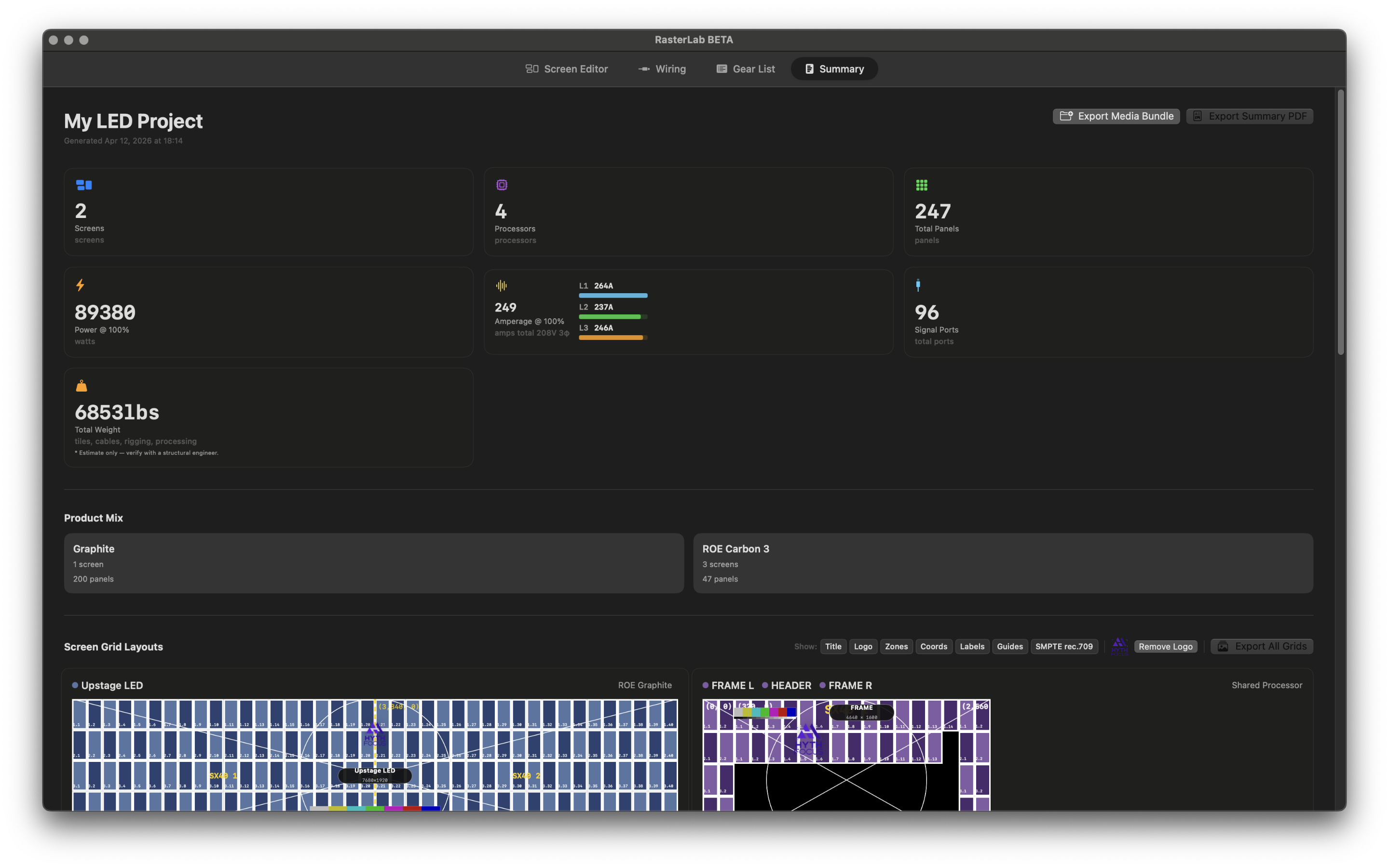Click the Signal Ports connector icon
Viewport: 1389px width, 868px height.
(x=918, y=285)
